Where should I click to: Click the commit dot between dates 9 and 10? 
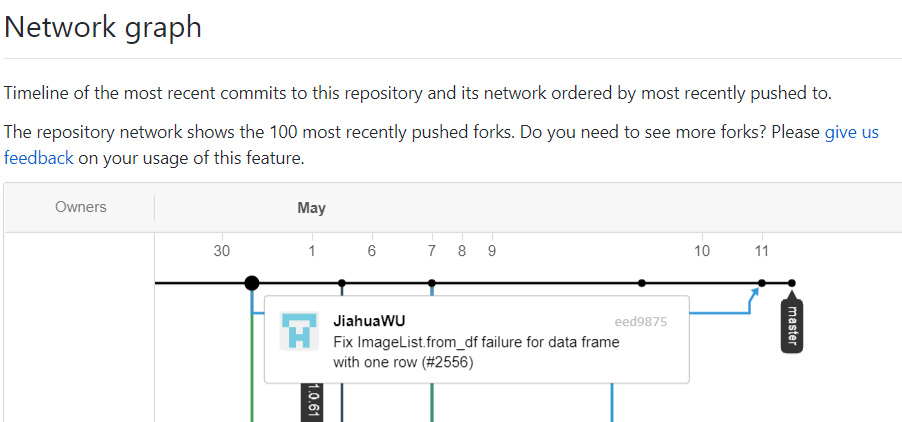coord(642,283)
